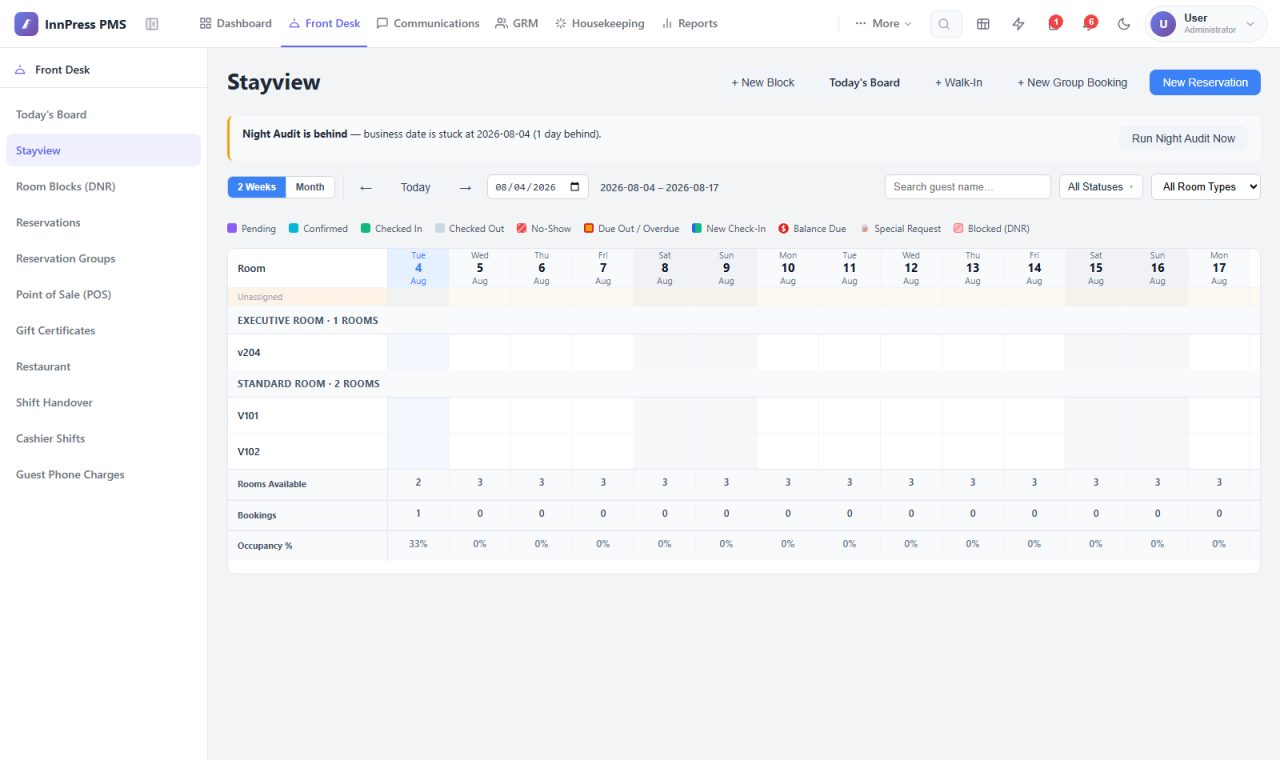Click the Front Desk header icon in the sidebar
Screen dimensions: 1280x760
[20, 70]
